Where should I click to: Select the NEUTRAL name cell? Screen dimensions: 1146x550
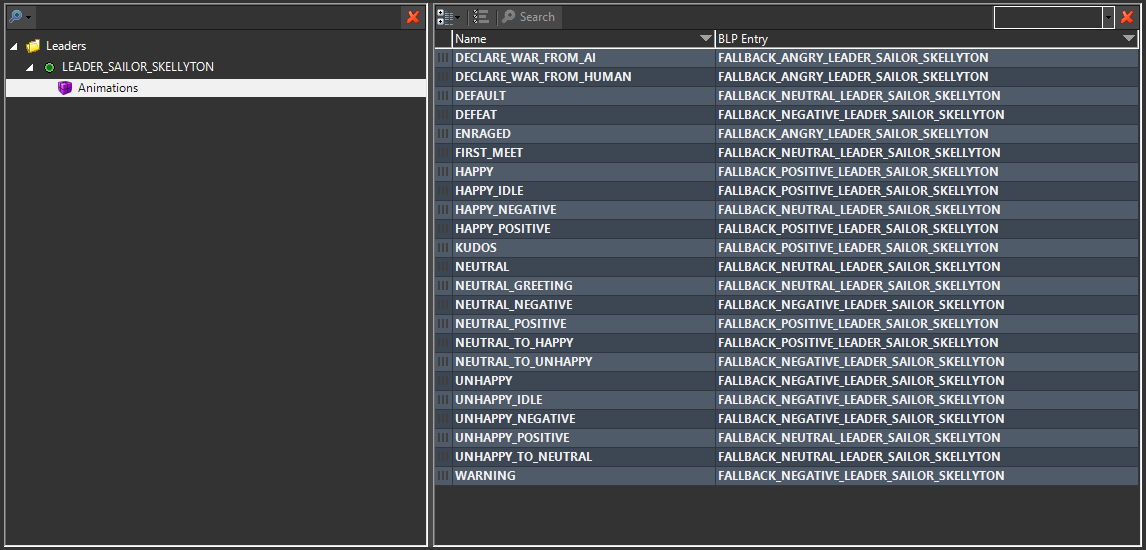[x=584, y=267]
